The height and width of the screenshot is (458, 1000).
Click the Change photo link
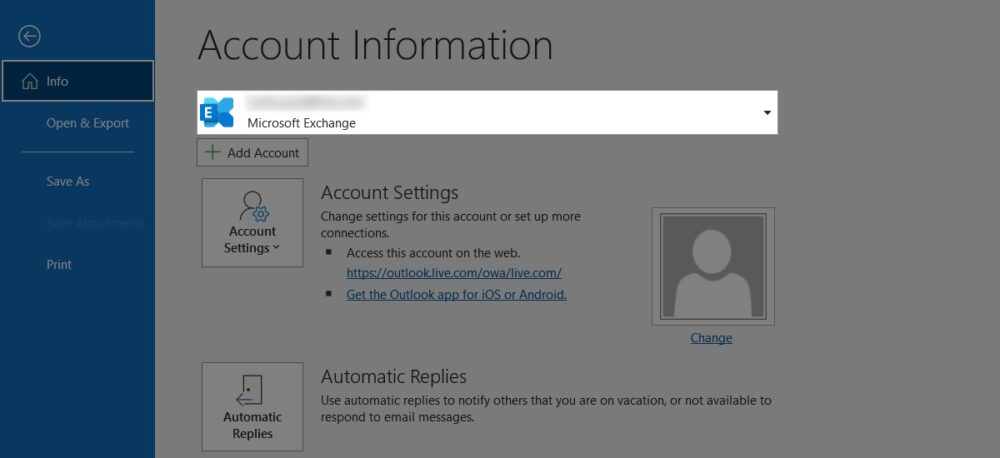click(711, 338)
